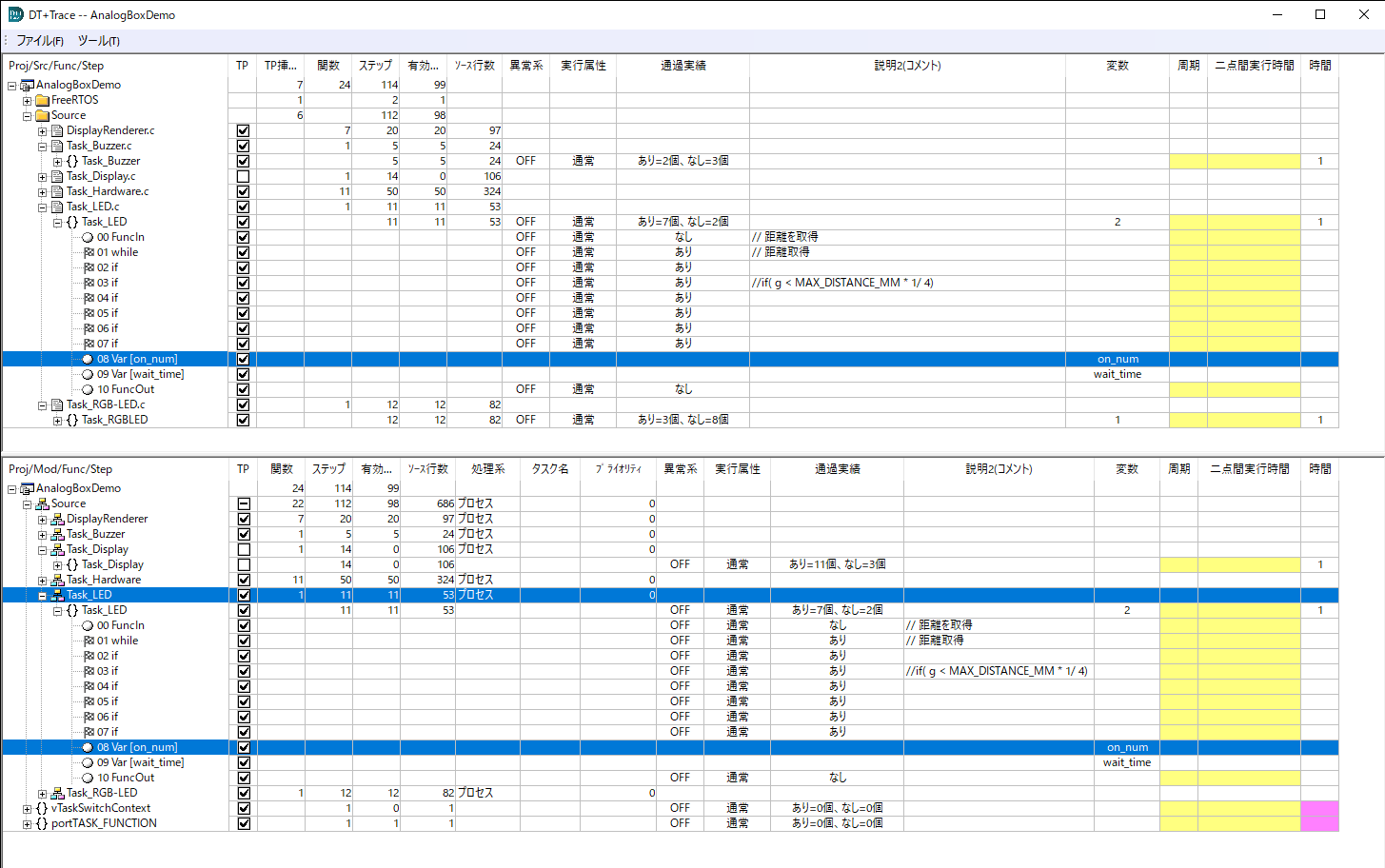Screen dimensions: 1385x868
Task: Click the Task_Buzzer.c file icon
Action: (57, 146)
